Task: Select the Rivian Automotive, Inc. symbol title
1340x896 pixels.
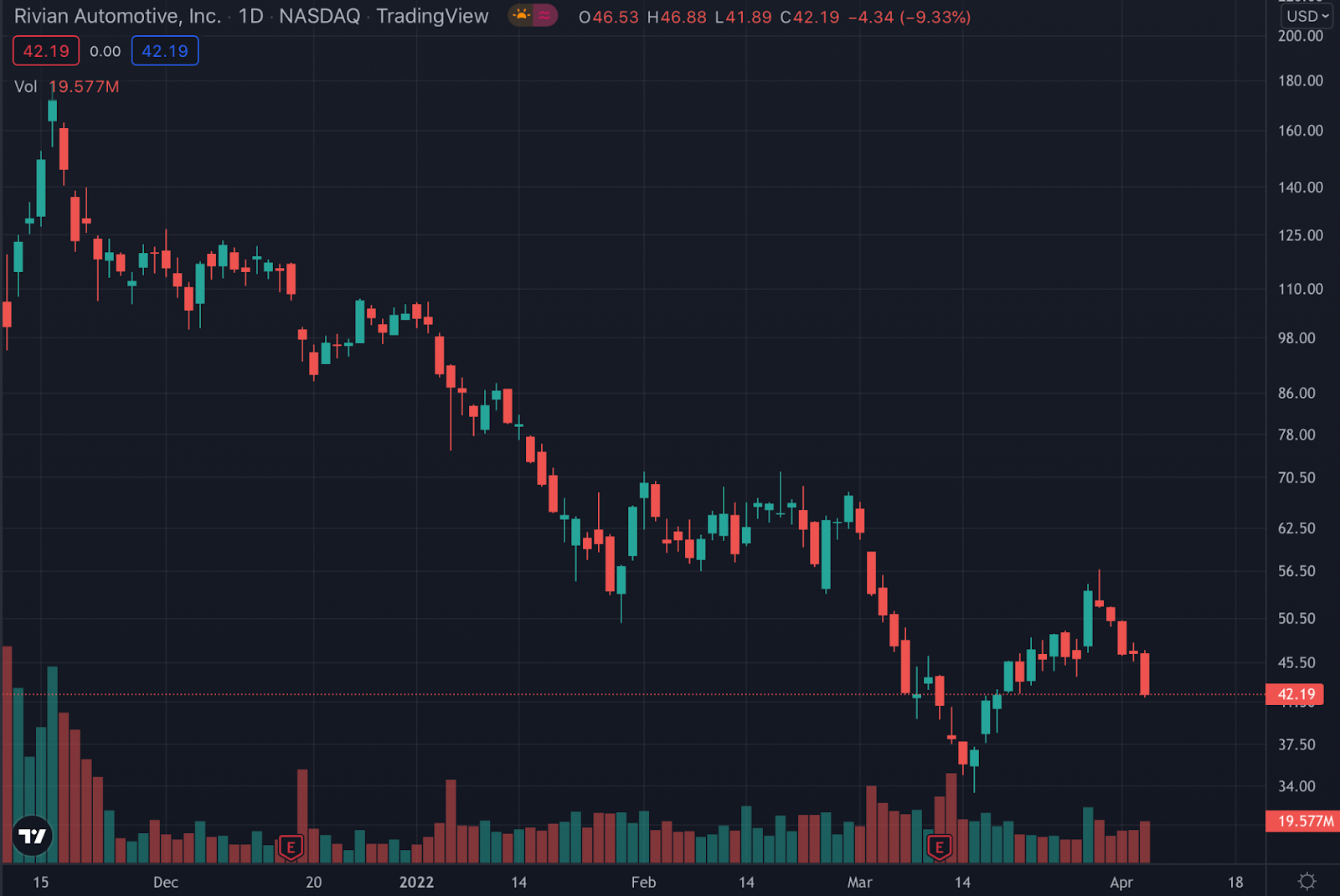Action: pos(117,16)
